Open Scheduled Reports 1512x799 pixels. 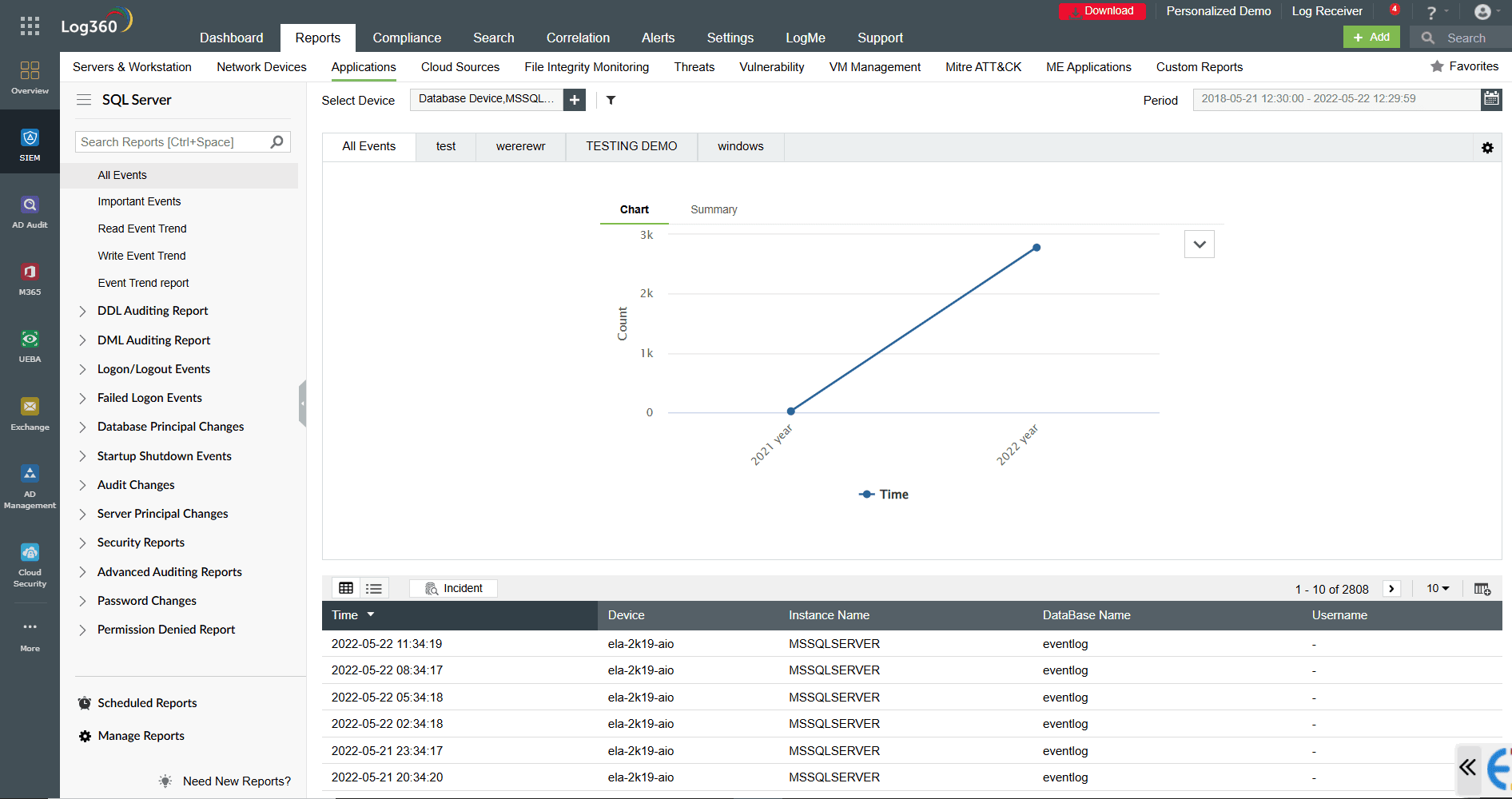coord(147,703)
